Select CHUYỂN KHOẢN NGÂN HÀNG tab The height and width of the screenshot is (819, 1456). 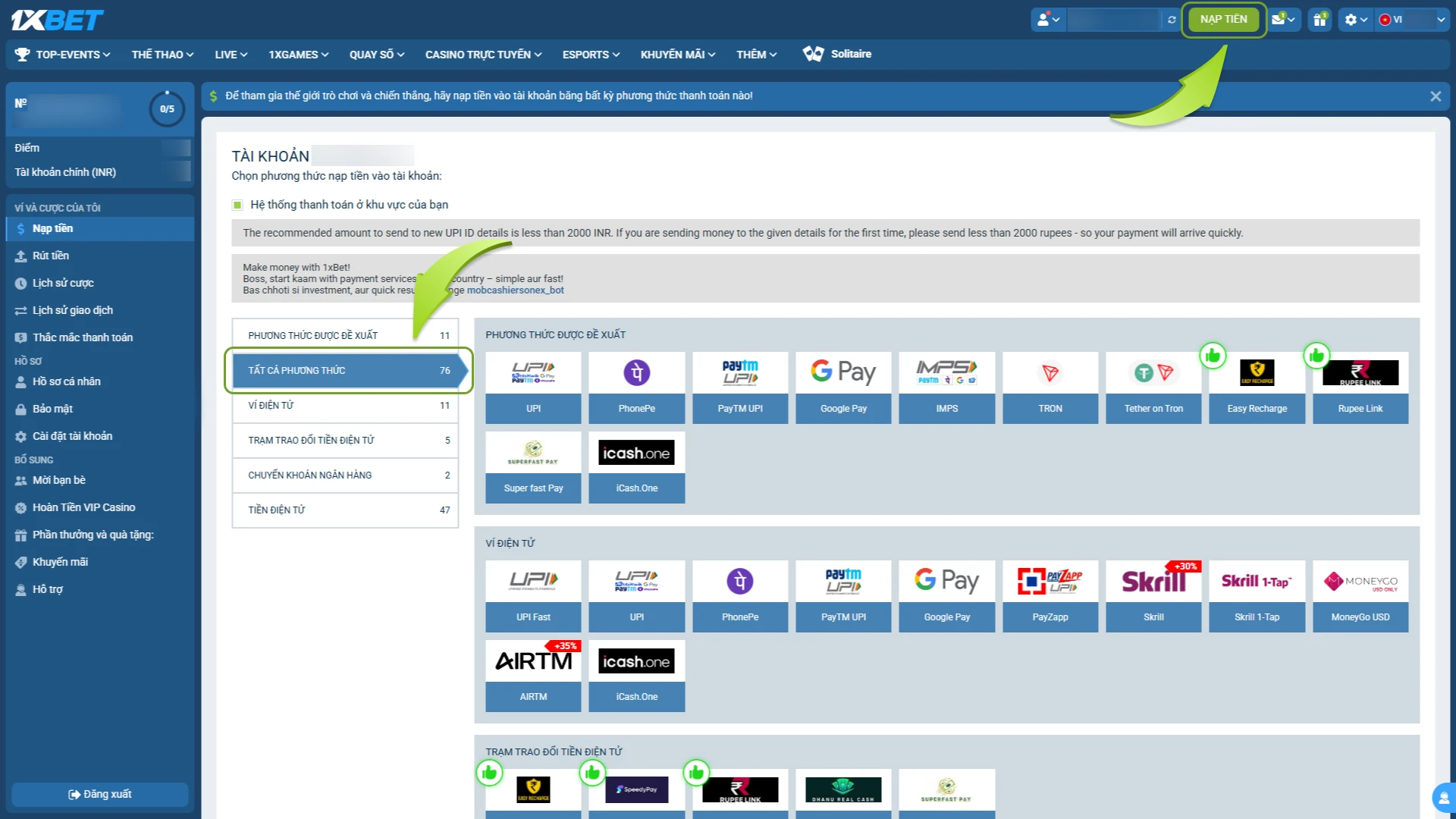pyautogui.click(x=345, y=475)
